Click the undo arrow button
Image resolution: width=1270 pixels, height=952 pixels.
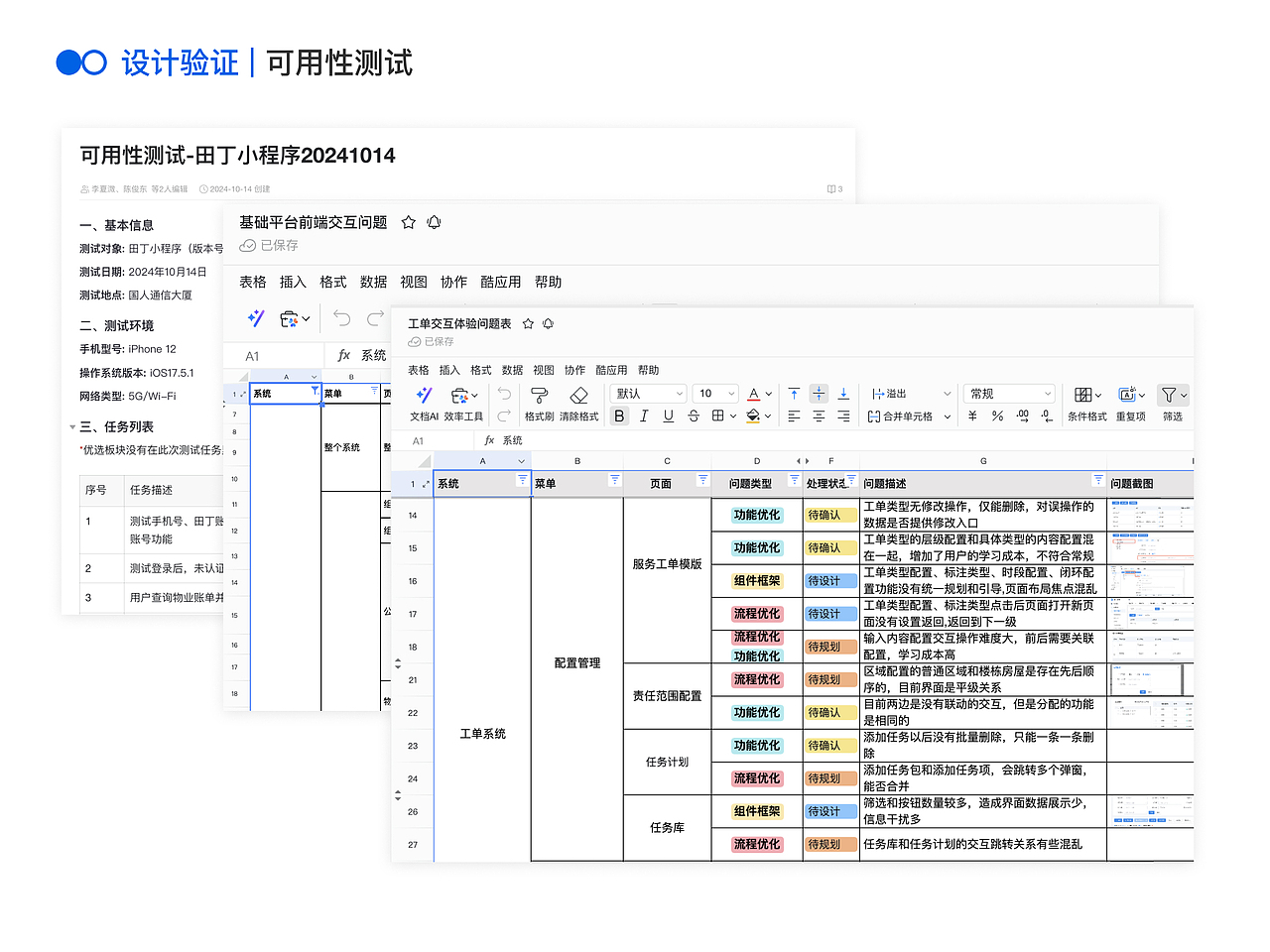(x=502, y=393)
